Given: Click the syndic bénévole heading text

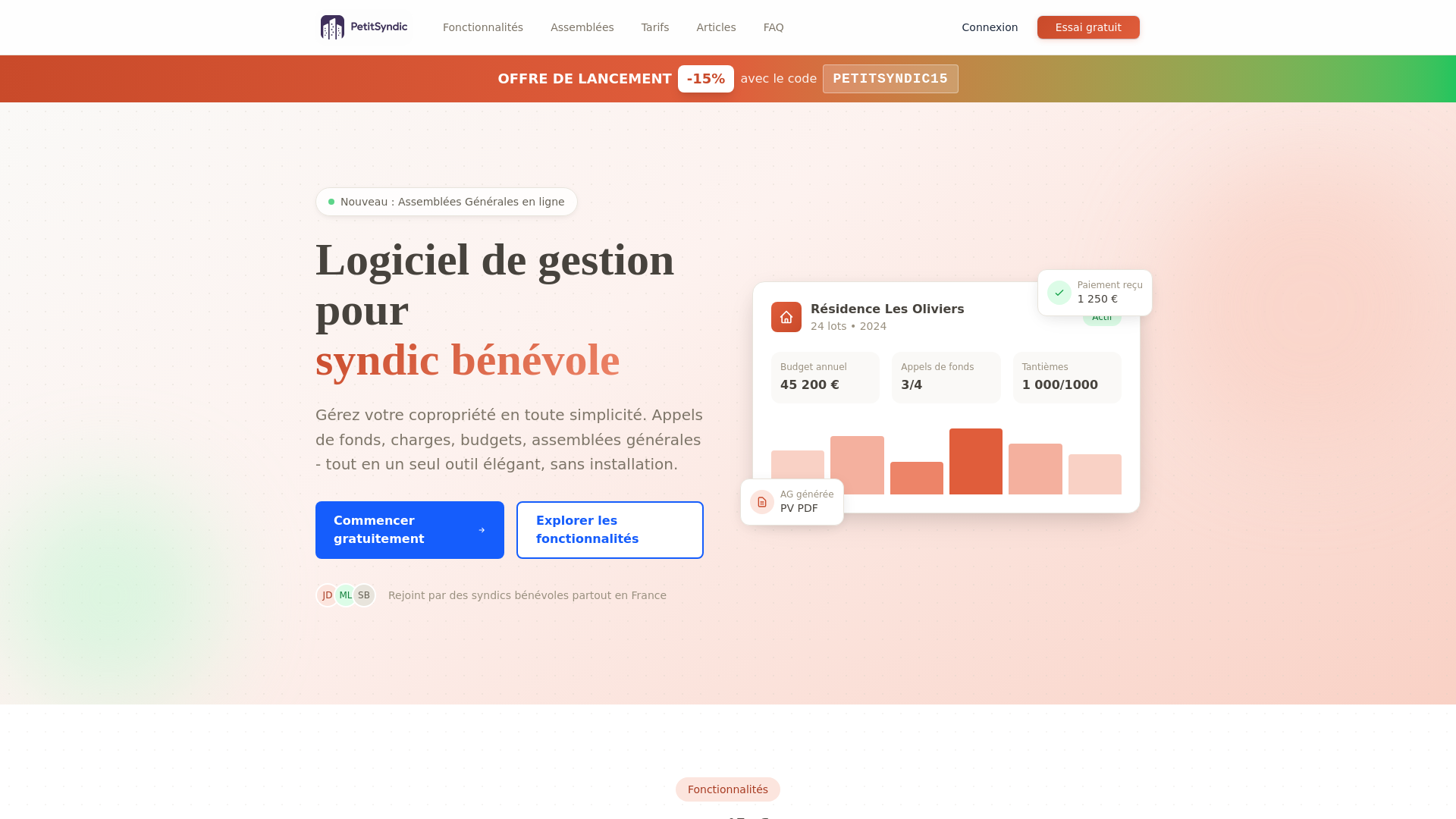Looking at the screenshot, I should 468,360.
